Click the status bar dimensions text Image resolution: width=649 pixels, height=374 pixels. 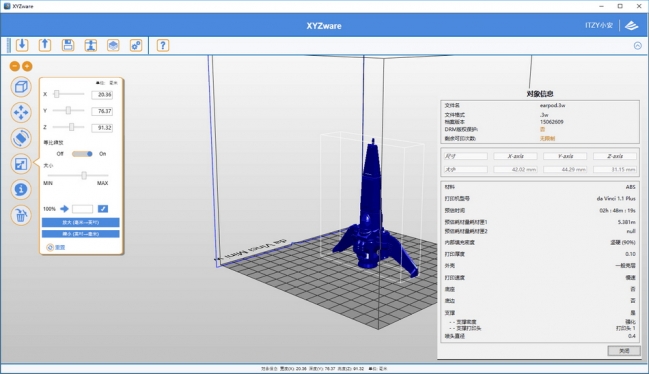pos(324,369)
